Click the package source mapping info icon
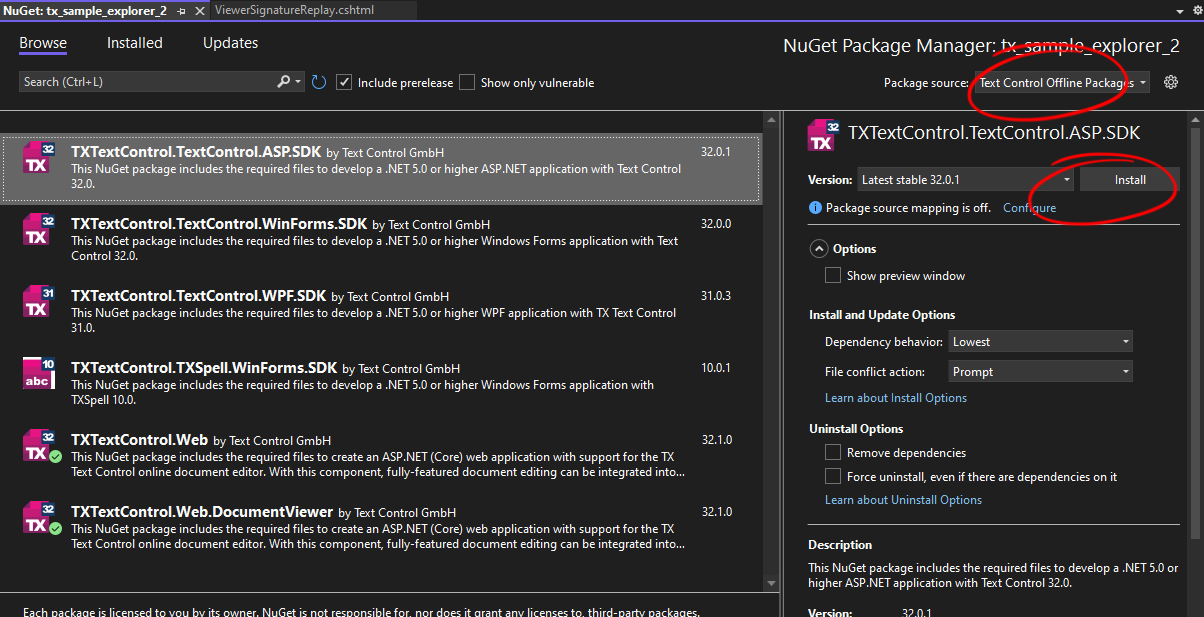This screenshot has width=1204, height=617. pyautogui.click(x=815, y=208)
